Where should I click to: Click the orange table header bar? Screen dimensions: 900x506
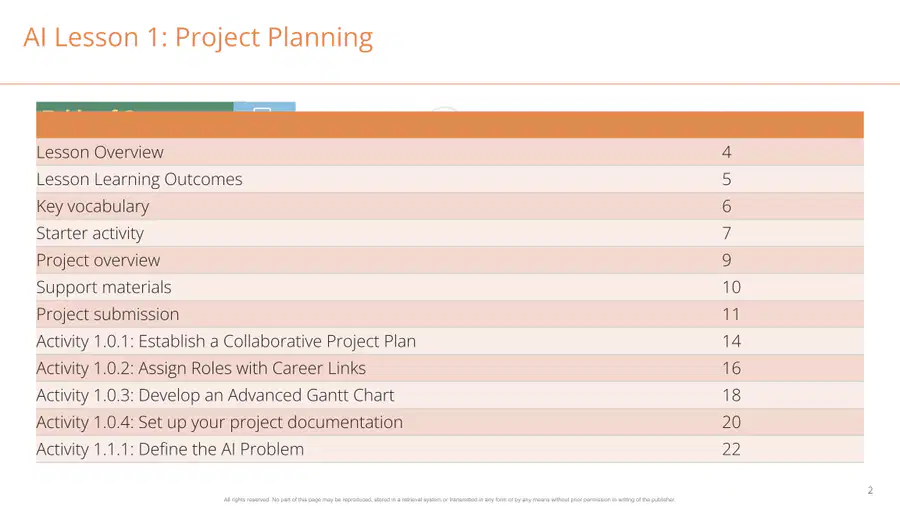449,124
